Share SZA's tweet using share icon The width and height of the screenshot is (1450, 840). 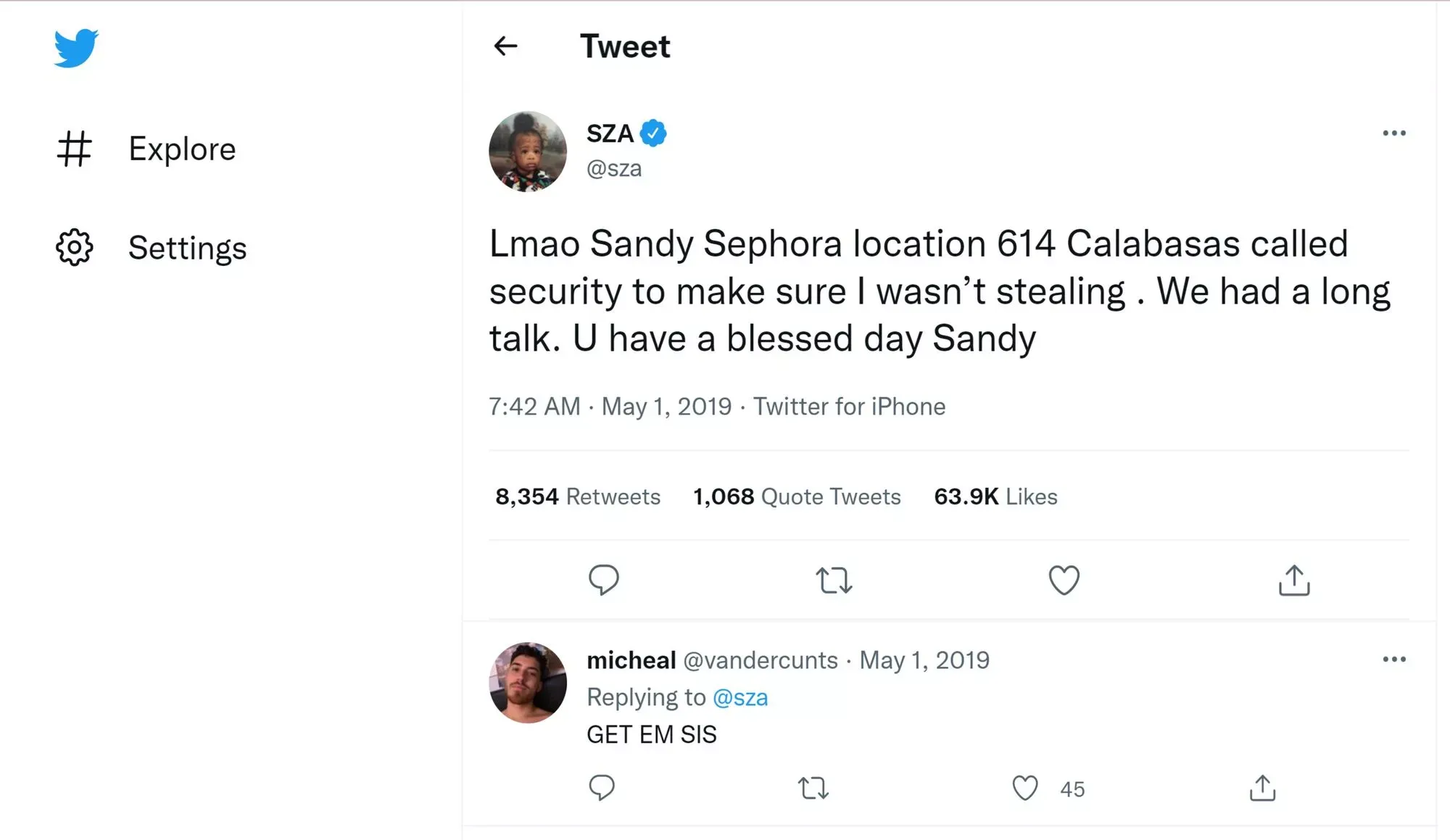pos(1294,581)
